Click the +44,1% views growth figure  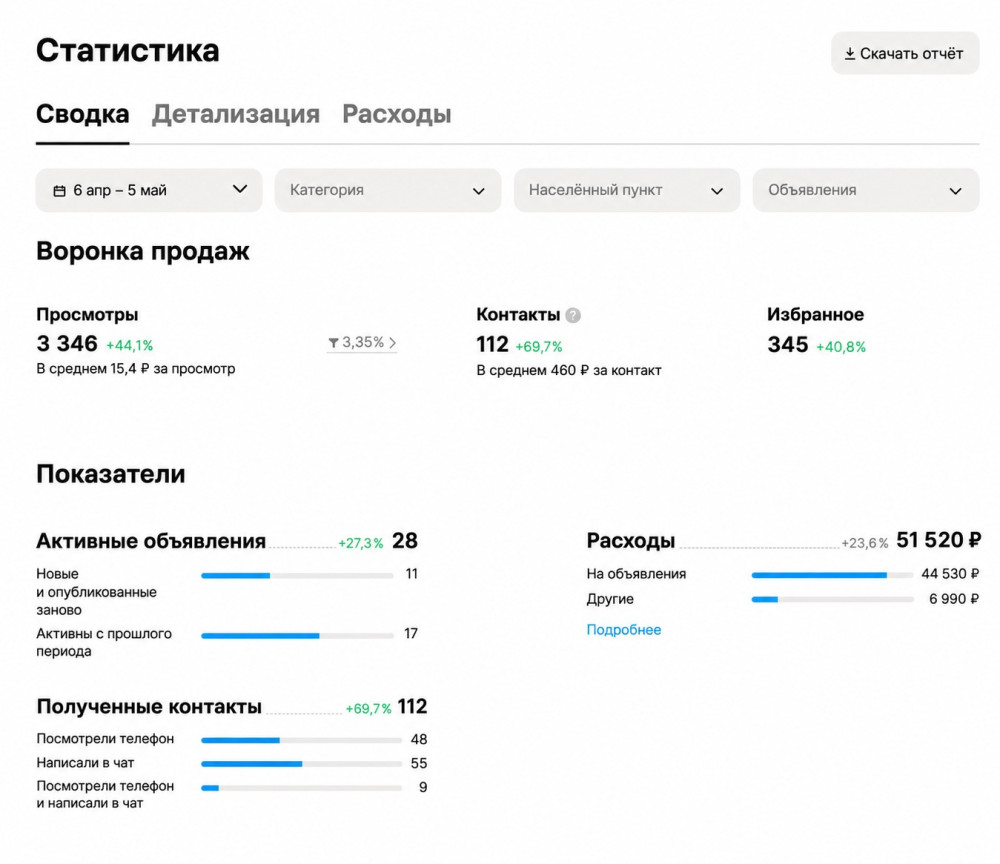tap(129, 346)
